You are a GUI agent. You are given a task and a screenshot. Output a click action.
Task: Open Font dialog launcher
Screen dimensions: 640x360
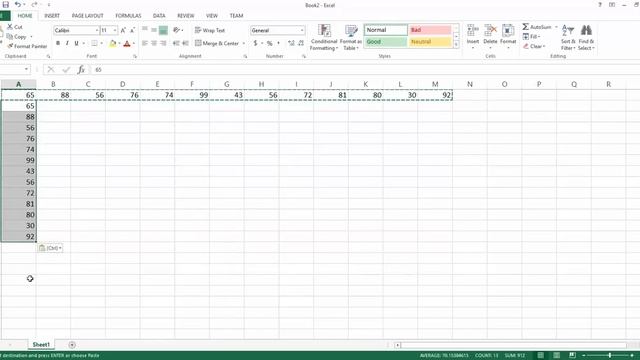(135, 56)
